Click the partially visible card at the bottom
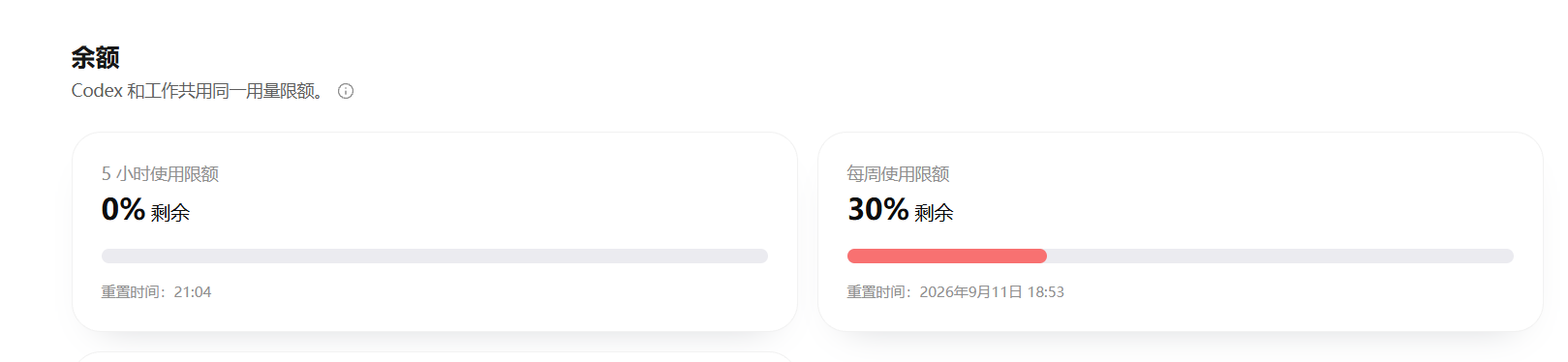1568x362 pixels. pos(435,357)
